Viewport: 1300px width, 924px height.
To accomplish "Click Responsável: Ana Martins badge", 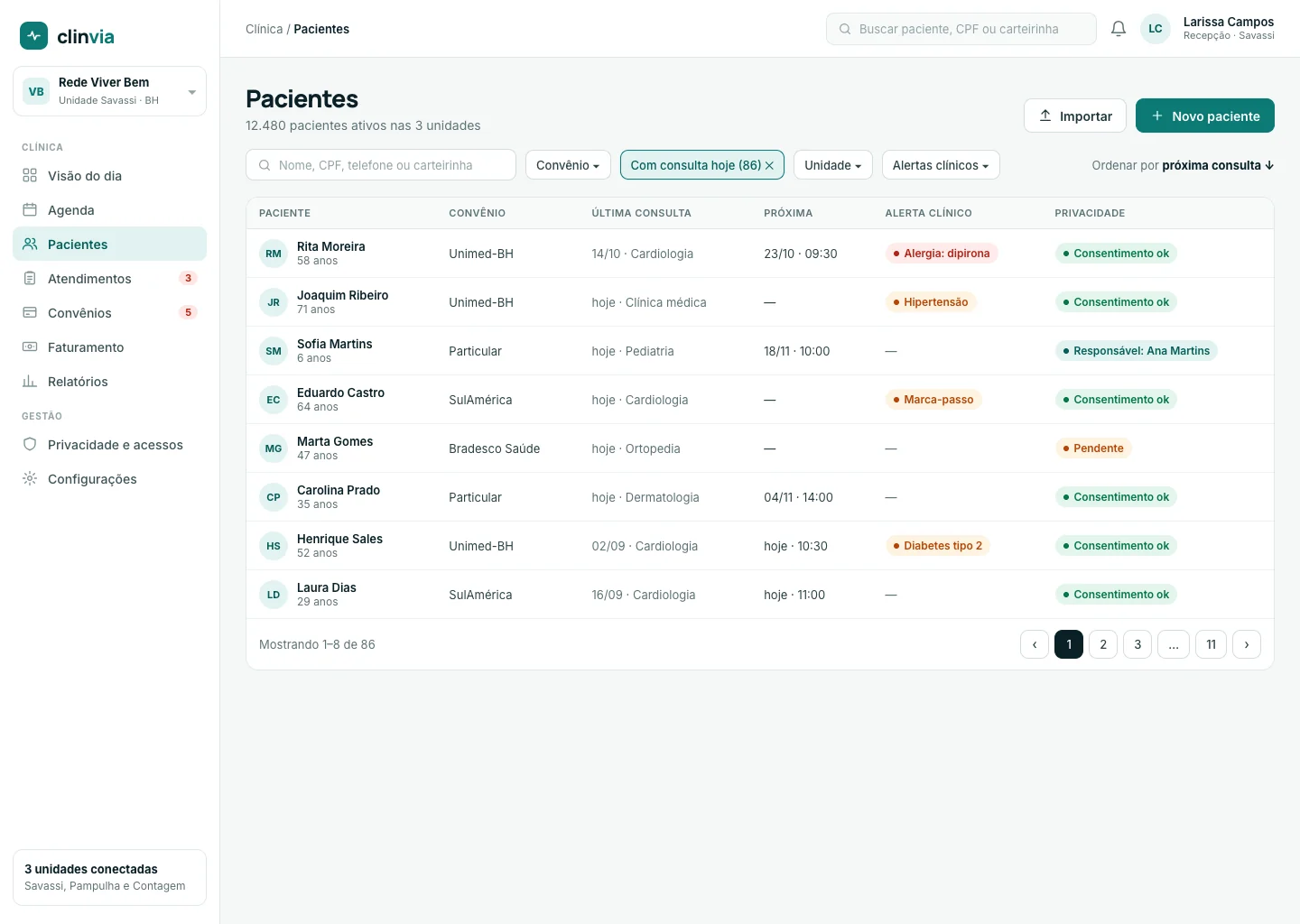I will coord(1136,351).
